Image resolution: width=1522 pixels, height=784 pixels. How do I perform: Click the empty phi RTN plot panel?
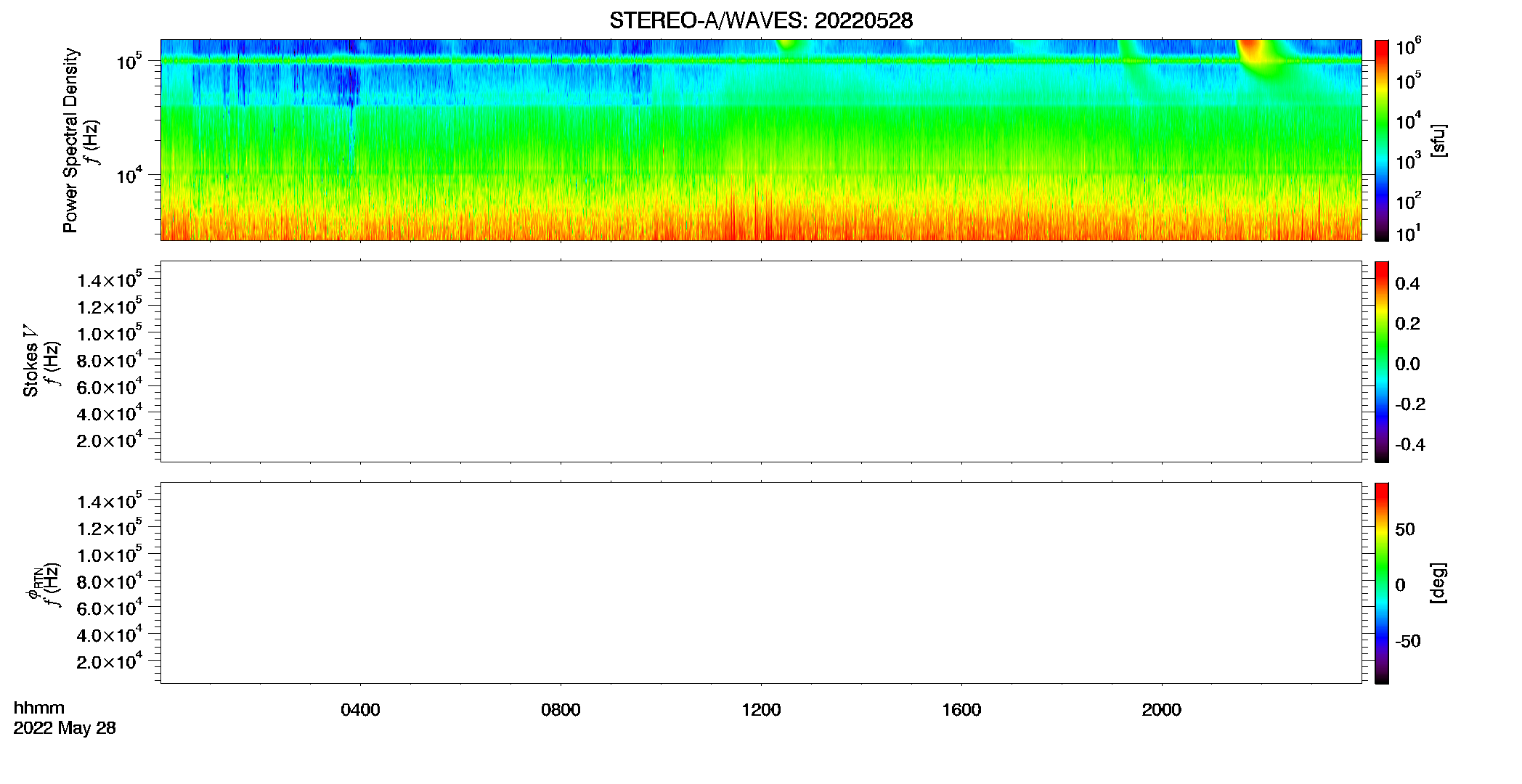[761, 583]
